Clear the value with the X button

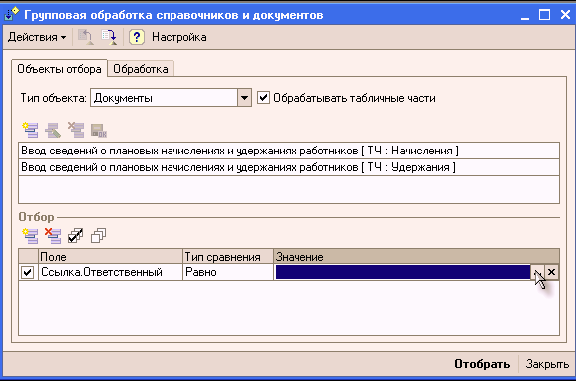551,272
